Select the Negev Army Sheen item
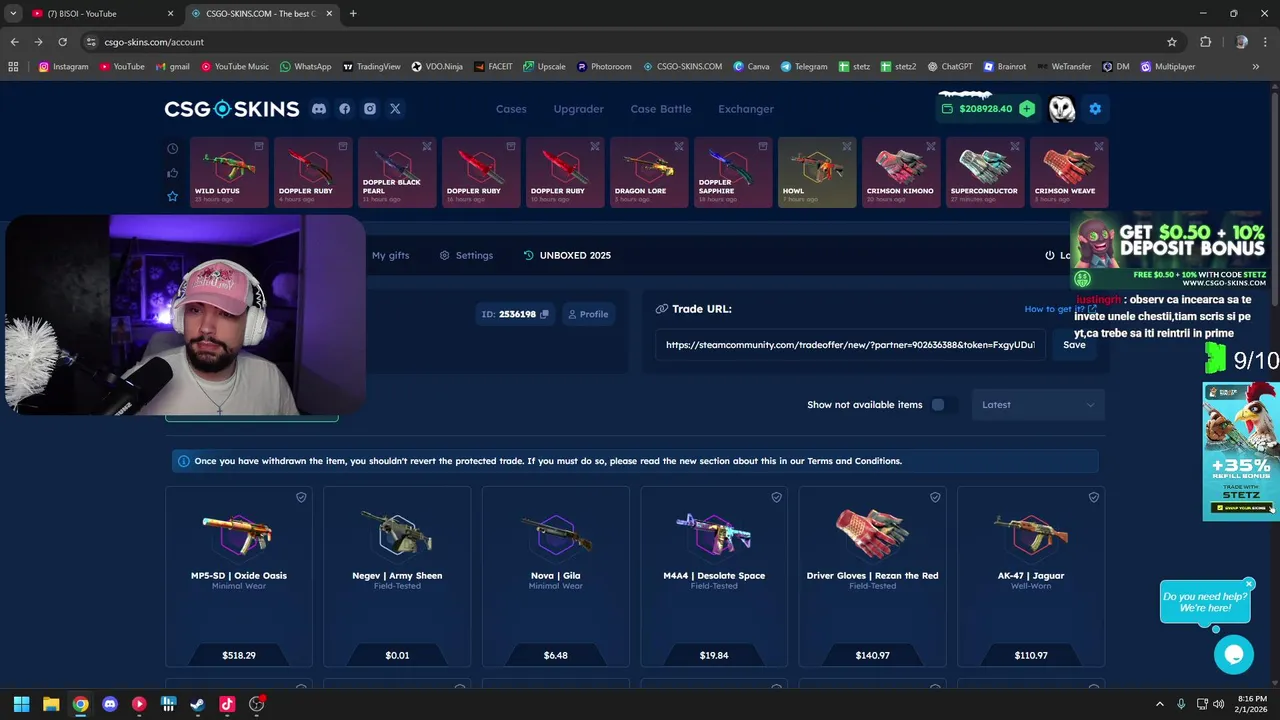This screenshot has width=1280, height=720. [397, 576]
